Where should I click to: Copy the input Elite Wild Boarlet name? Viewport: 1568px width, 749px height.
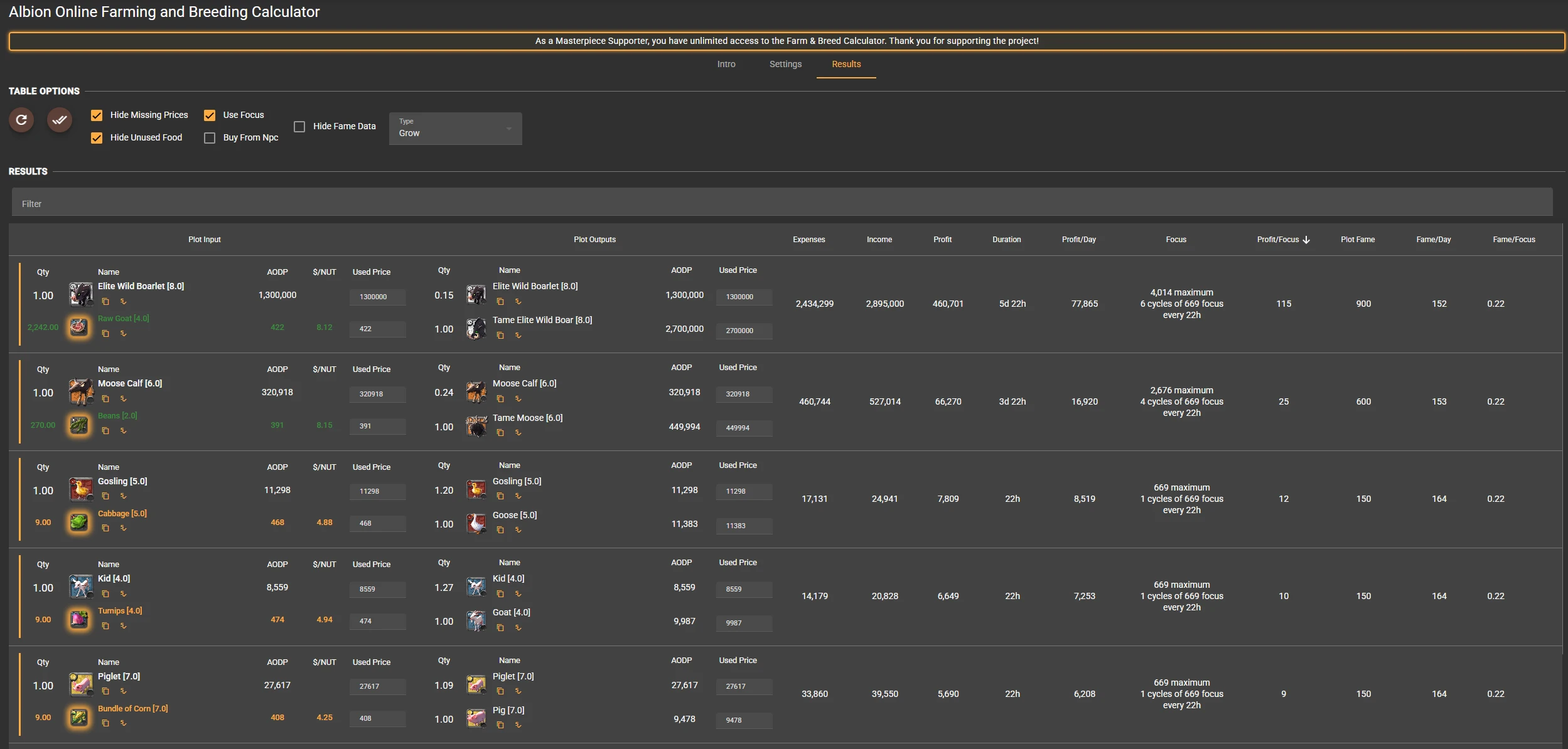pyautogui.click(x=105, y=302)
